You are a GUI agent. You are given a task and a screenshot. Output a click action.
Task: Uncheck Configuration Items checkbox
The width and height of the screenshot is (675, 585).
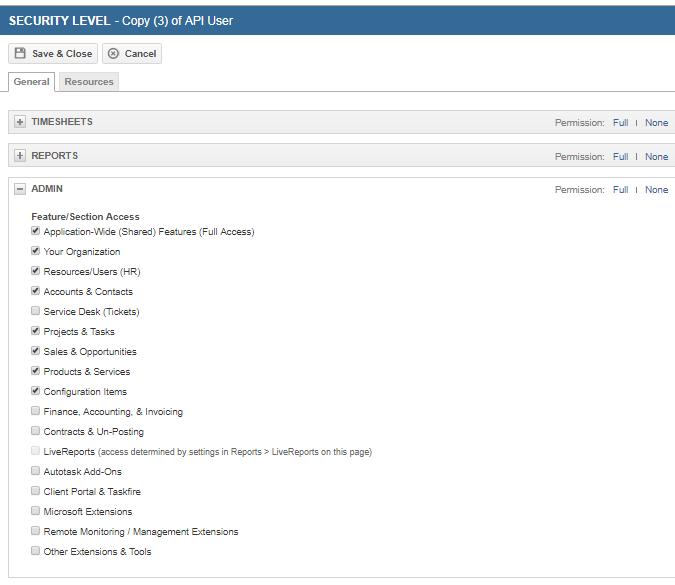(x=36, y=391)
